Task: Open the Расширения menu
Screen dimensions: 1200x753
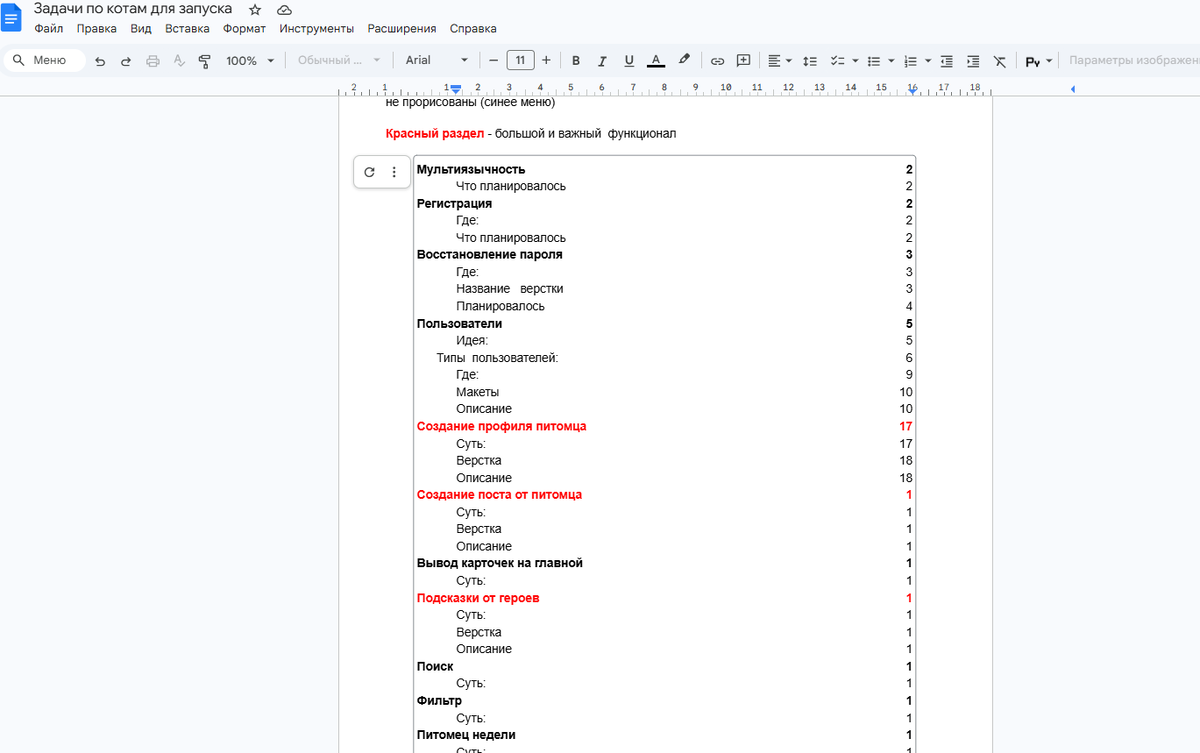Action: coord(402,29)
